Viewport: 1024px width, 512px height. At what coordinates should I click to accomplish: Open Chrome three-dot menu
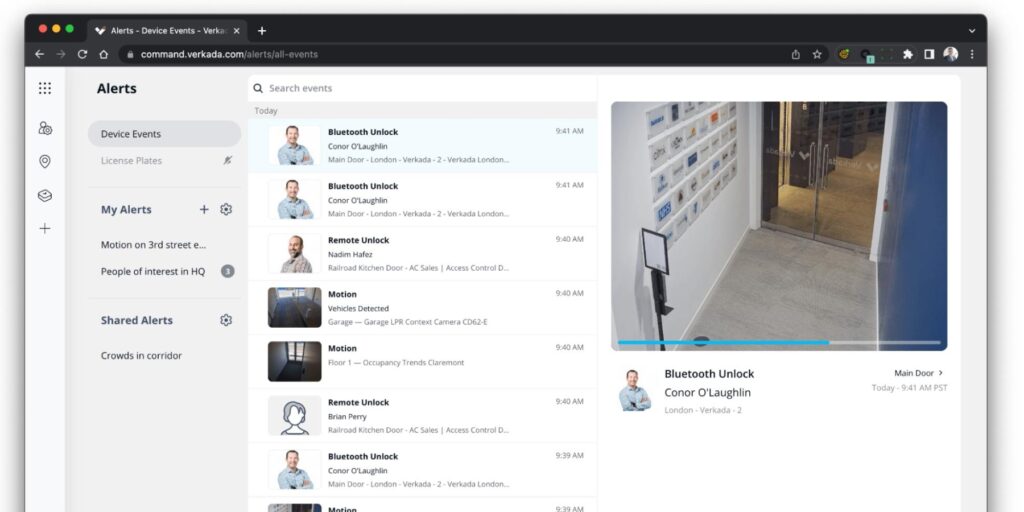(972, 54)
